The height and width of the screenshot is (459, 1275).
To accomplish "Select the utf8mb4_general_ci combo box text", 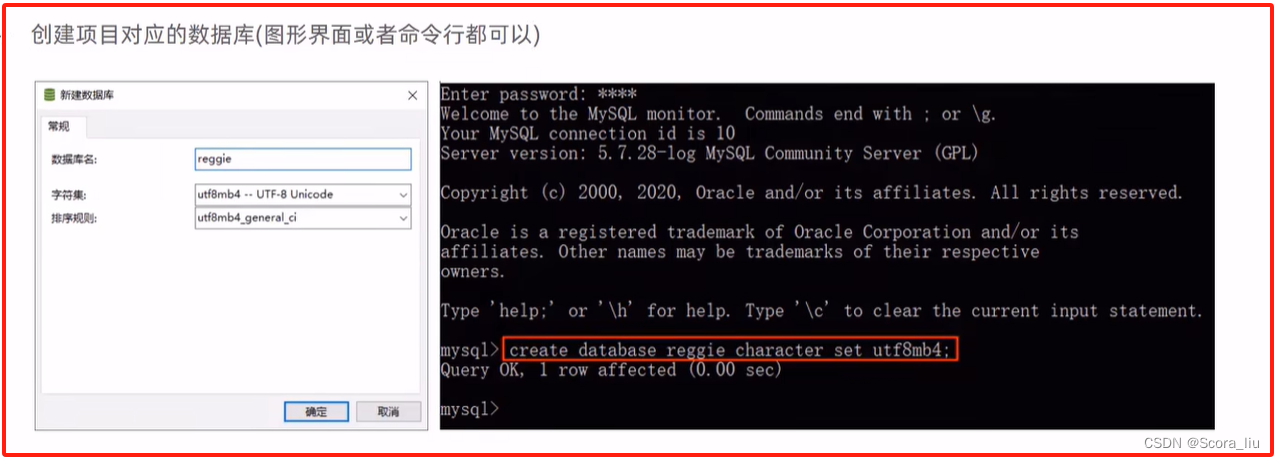I will tap(247, 218).
